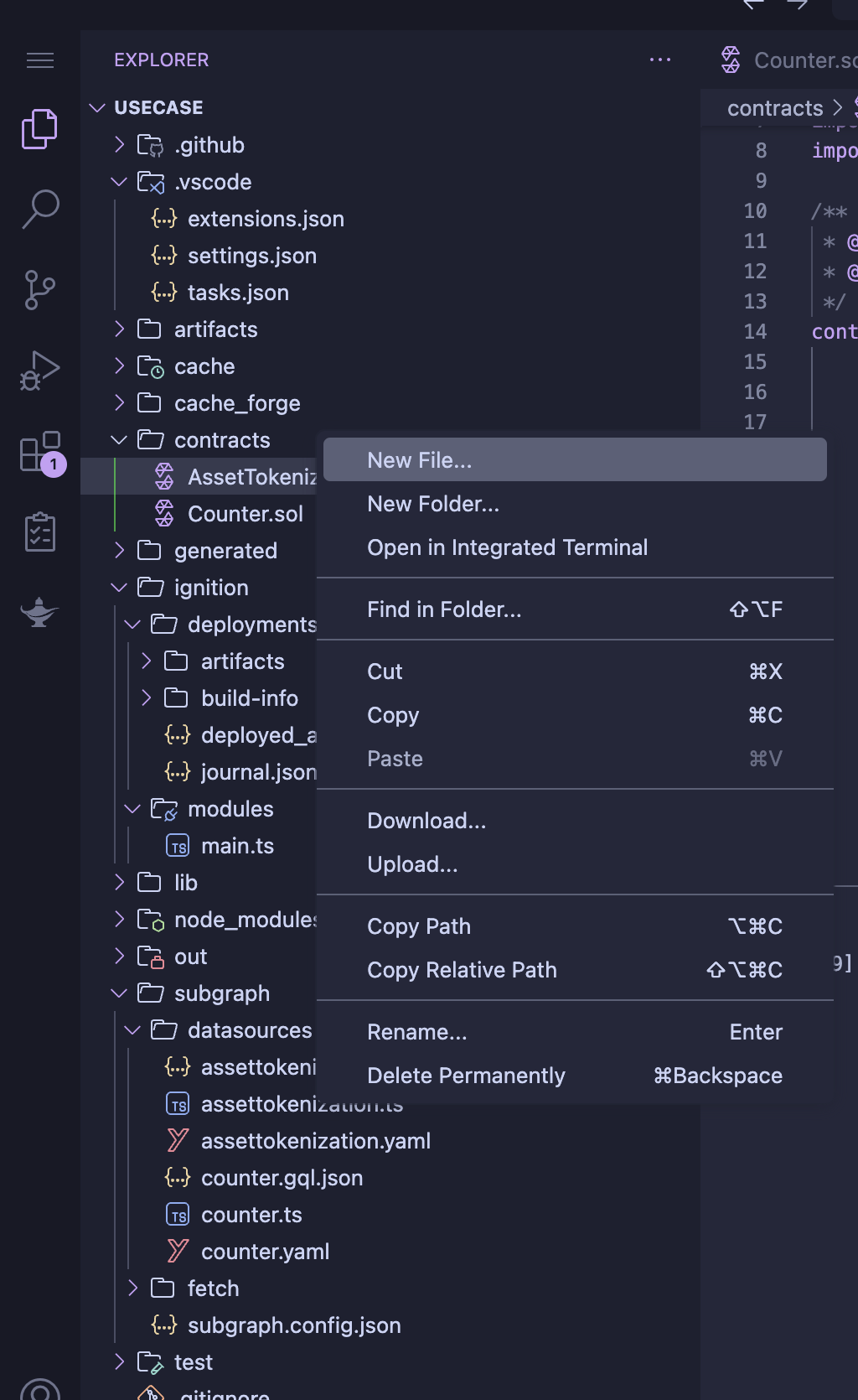
Task: Click the .github folder icon
Action: [151, 145]
